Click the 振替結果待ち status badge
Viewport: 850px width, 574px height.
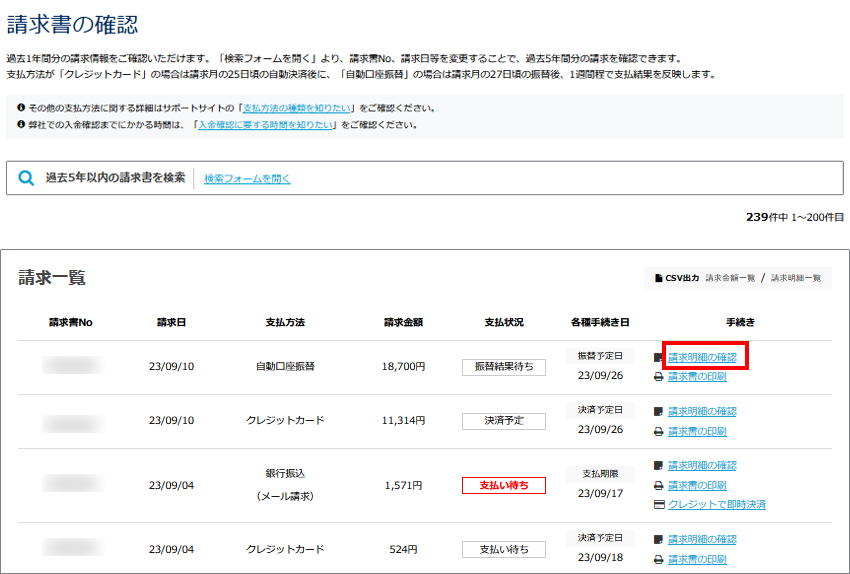503,367
